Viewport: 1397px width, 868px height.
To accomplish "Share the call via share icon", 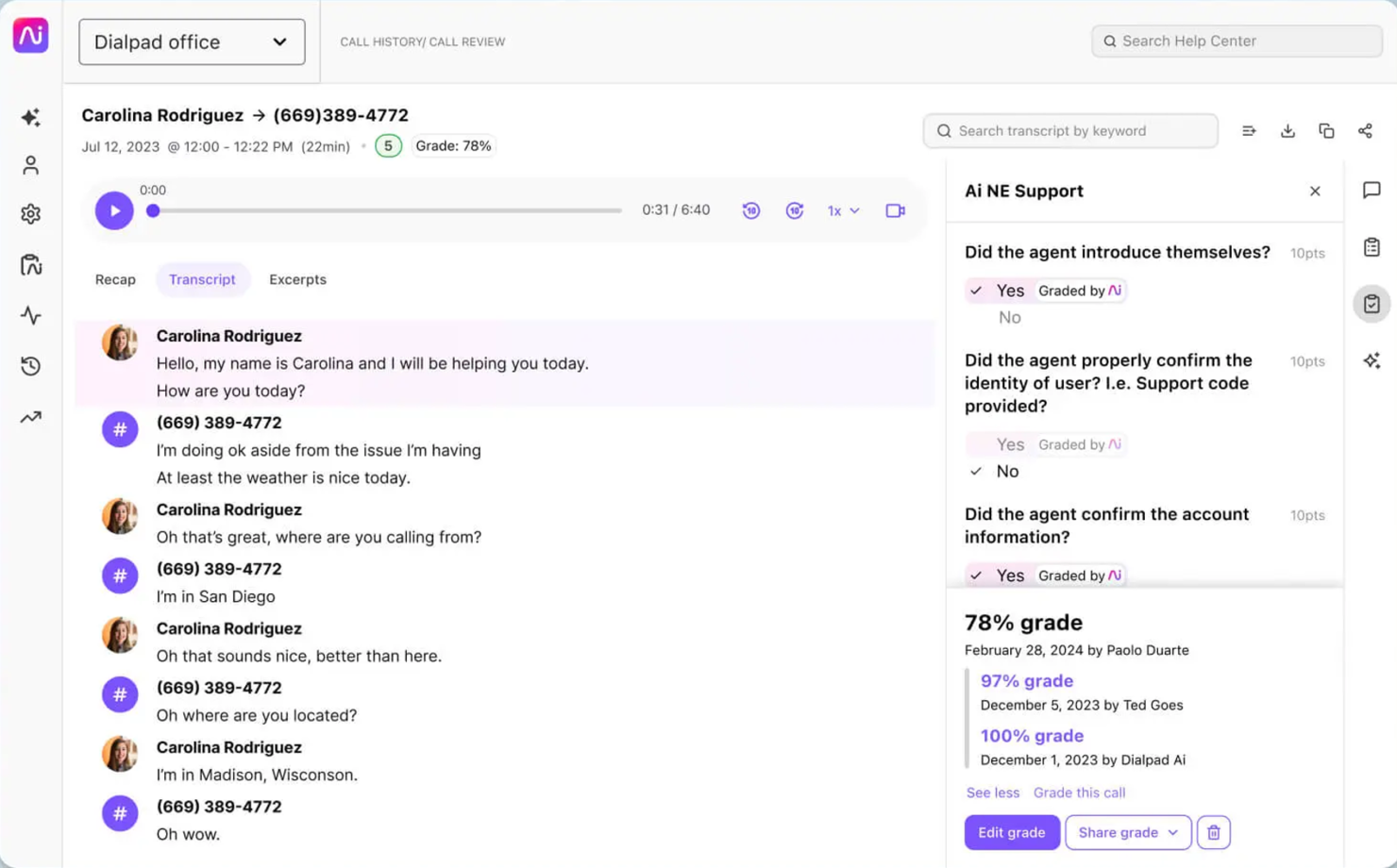I will 1365,131.
